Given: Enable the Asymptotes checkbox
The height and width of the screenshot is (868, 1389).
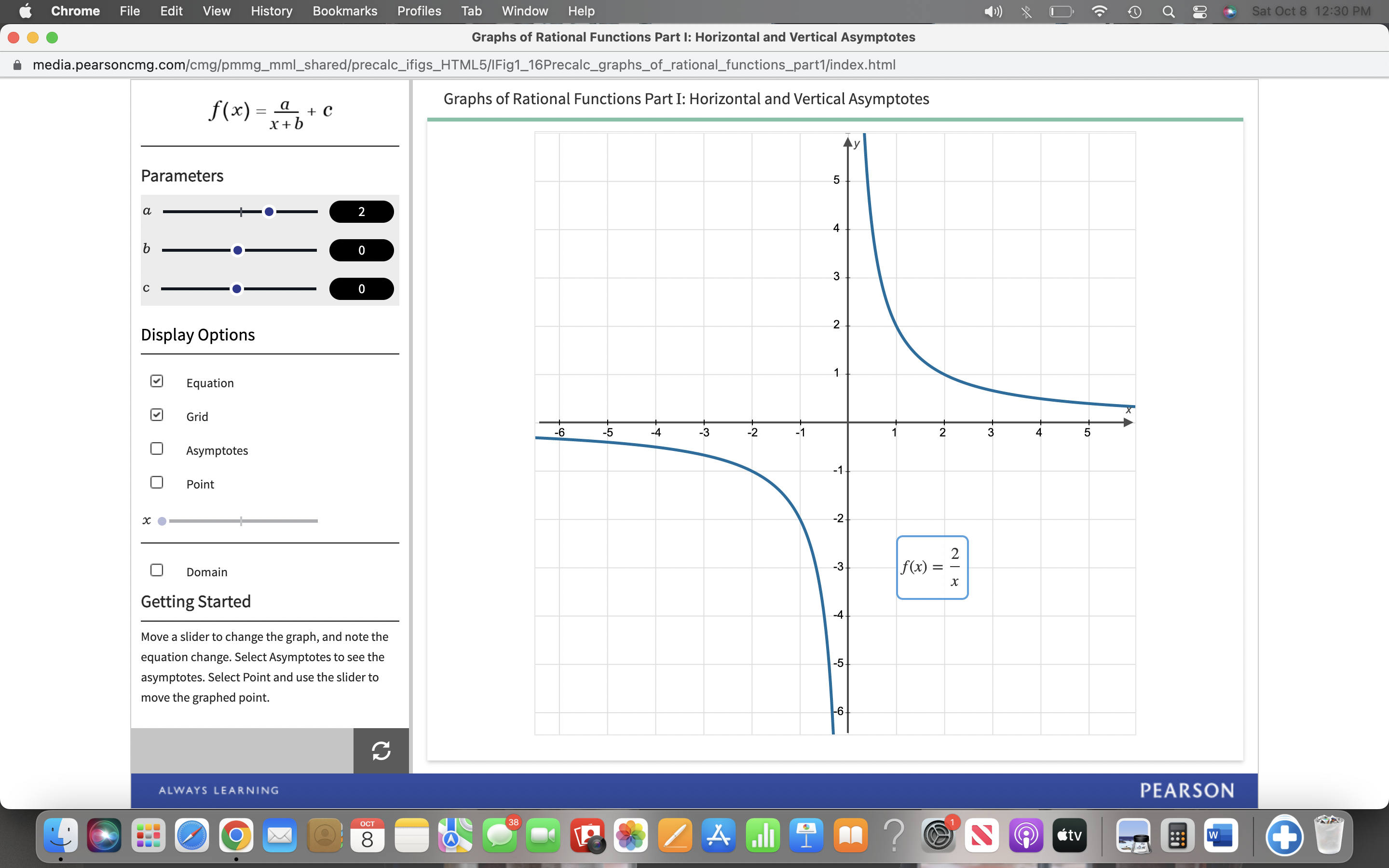Looking at the screenshot, I should 157,449.
